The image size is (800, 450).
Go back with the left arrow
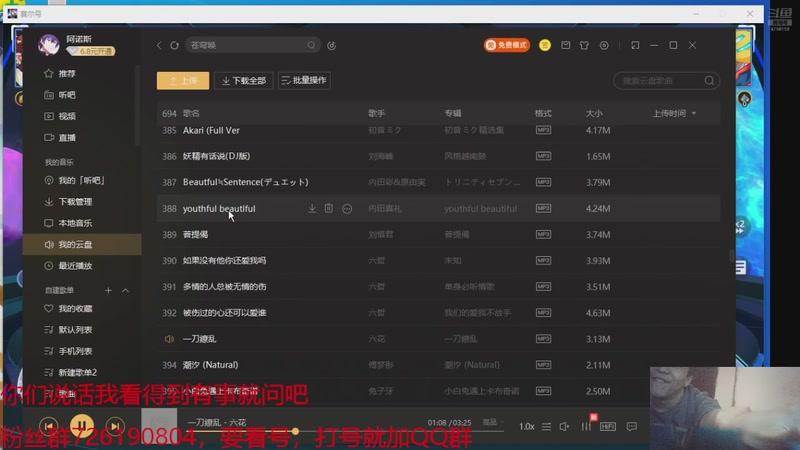coord(159,45)
